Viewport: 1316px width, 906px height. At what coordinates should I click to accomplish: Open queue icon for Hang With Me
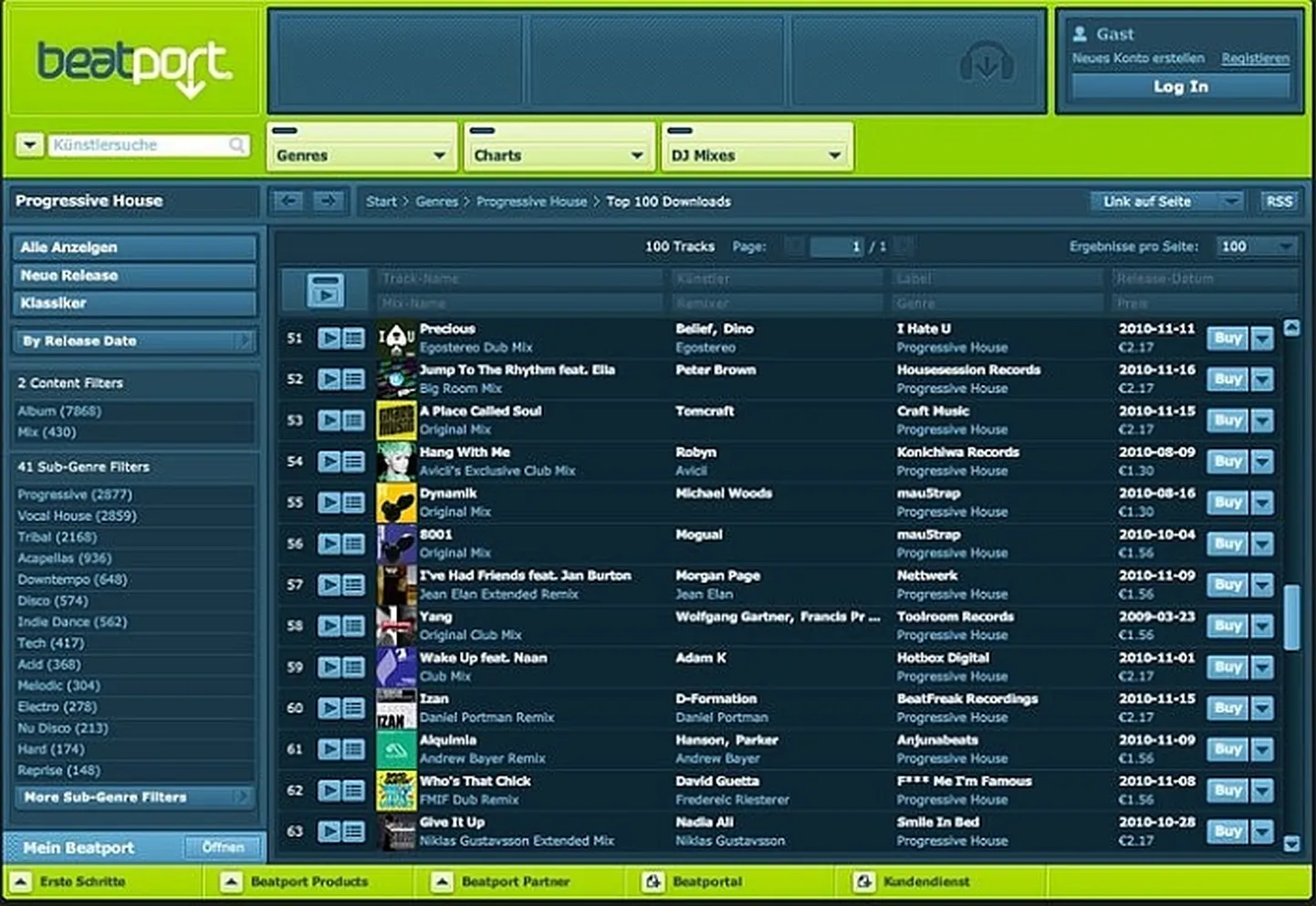click(353, 462)
